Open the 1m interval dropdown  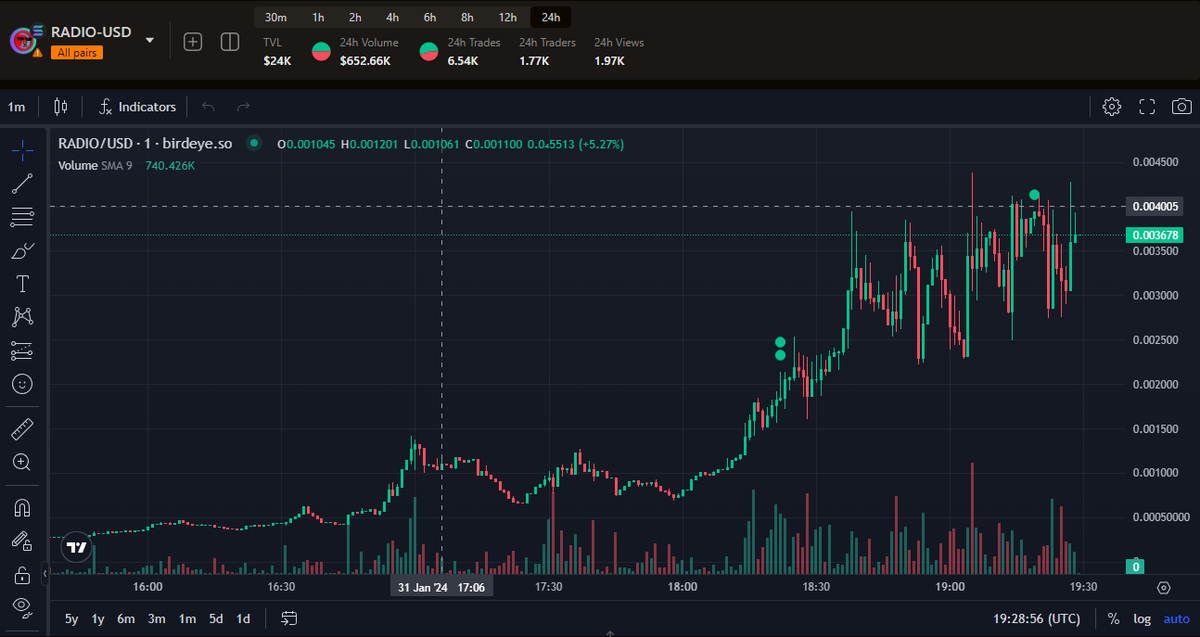(x=14, y=106)
